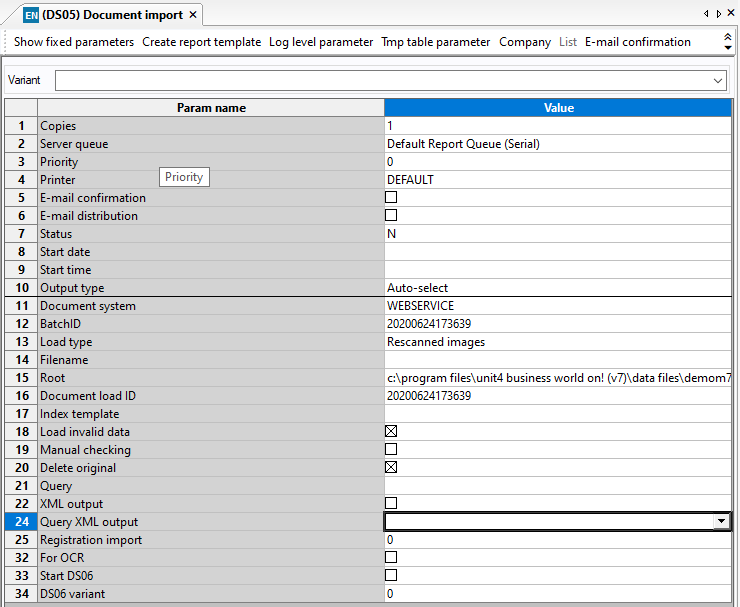
Task: Disable the Delete original checkbox
Action: coord(391,468)
